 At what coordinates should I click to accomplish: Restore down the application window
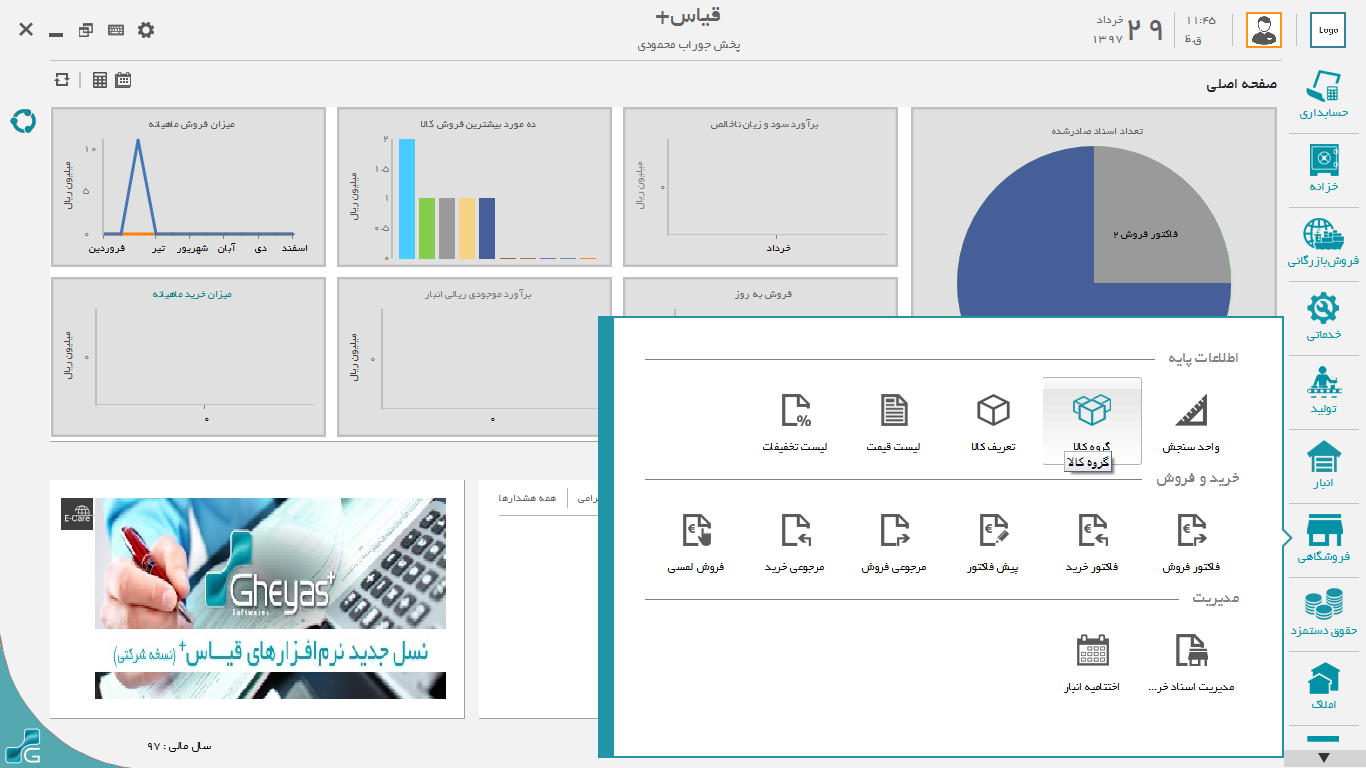point(86,30)
